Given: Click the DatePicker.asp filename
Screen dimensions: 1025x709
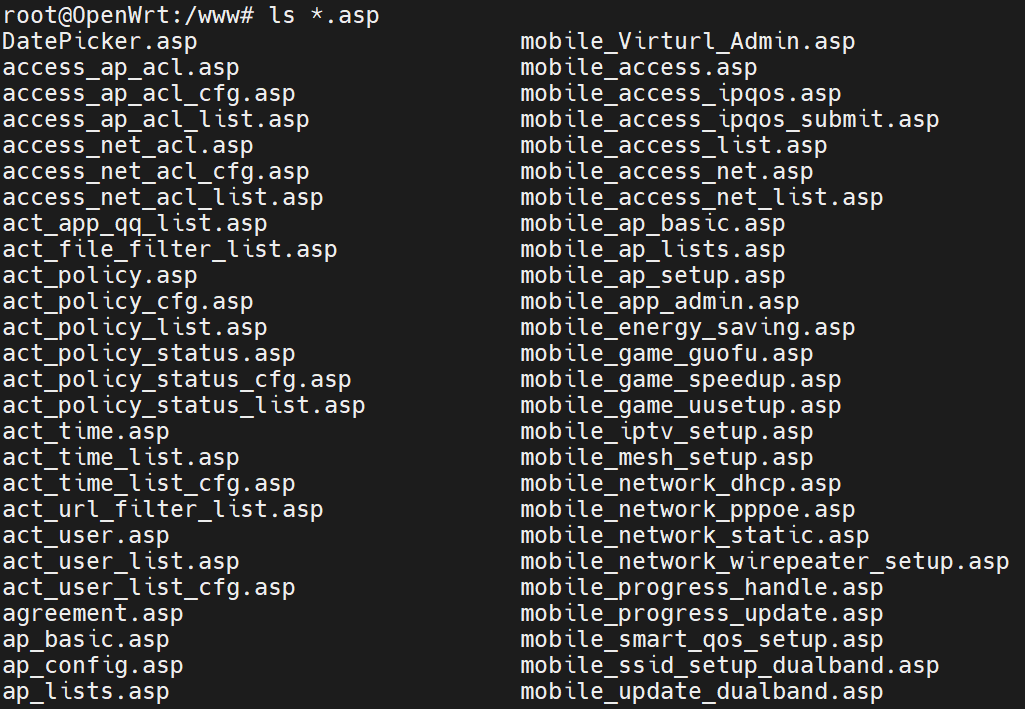Looking at the screenshot, I should click(x=100, y=42).
